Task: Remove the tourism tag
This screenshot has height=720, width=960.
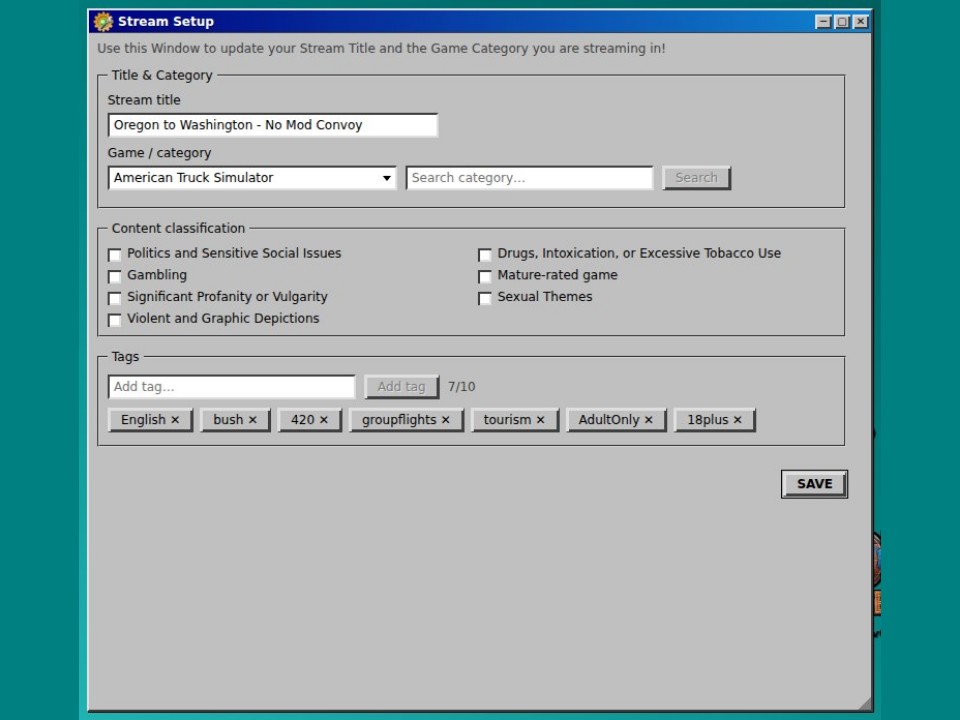Action: click(541, 420)
